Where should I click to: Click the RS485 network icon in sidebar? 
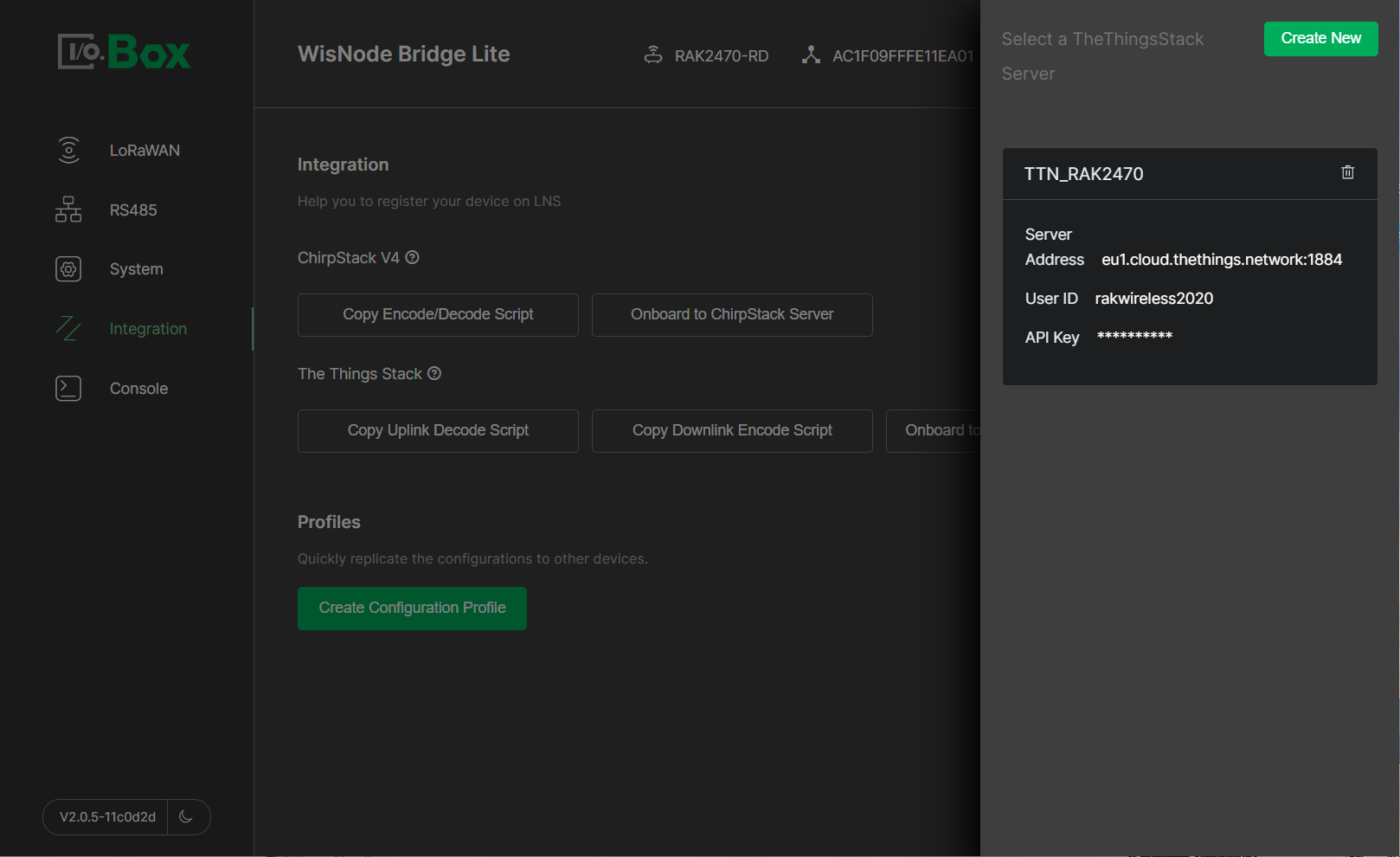tap(68, 209)
